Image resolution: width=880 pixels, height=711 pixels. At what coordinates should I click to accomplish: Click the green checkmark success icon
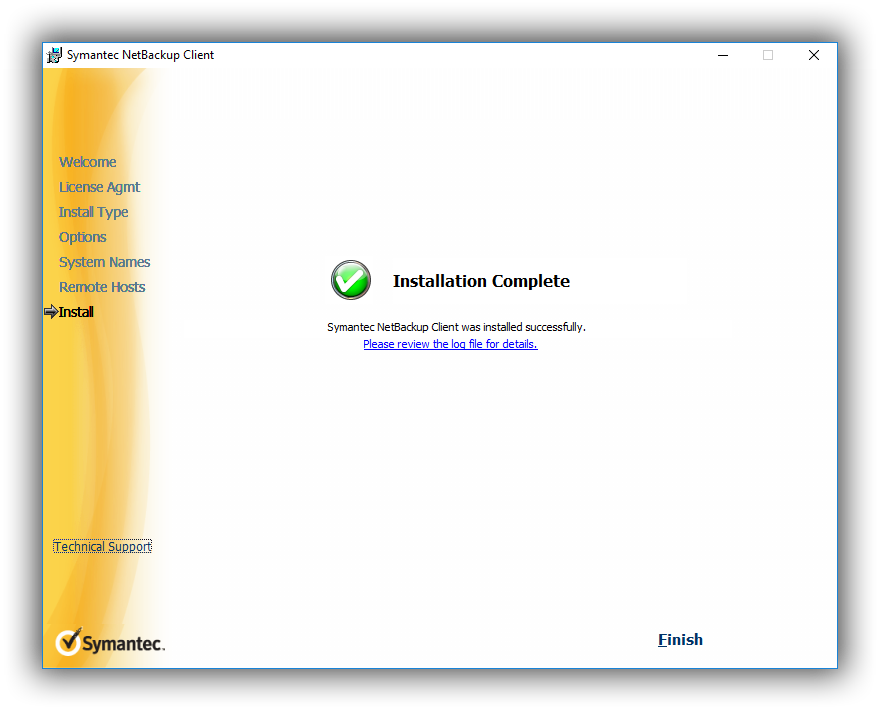click(x=351, y=280)
